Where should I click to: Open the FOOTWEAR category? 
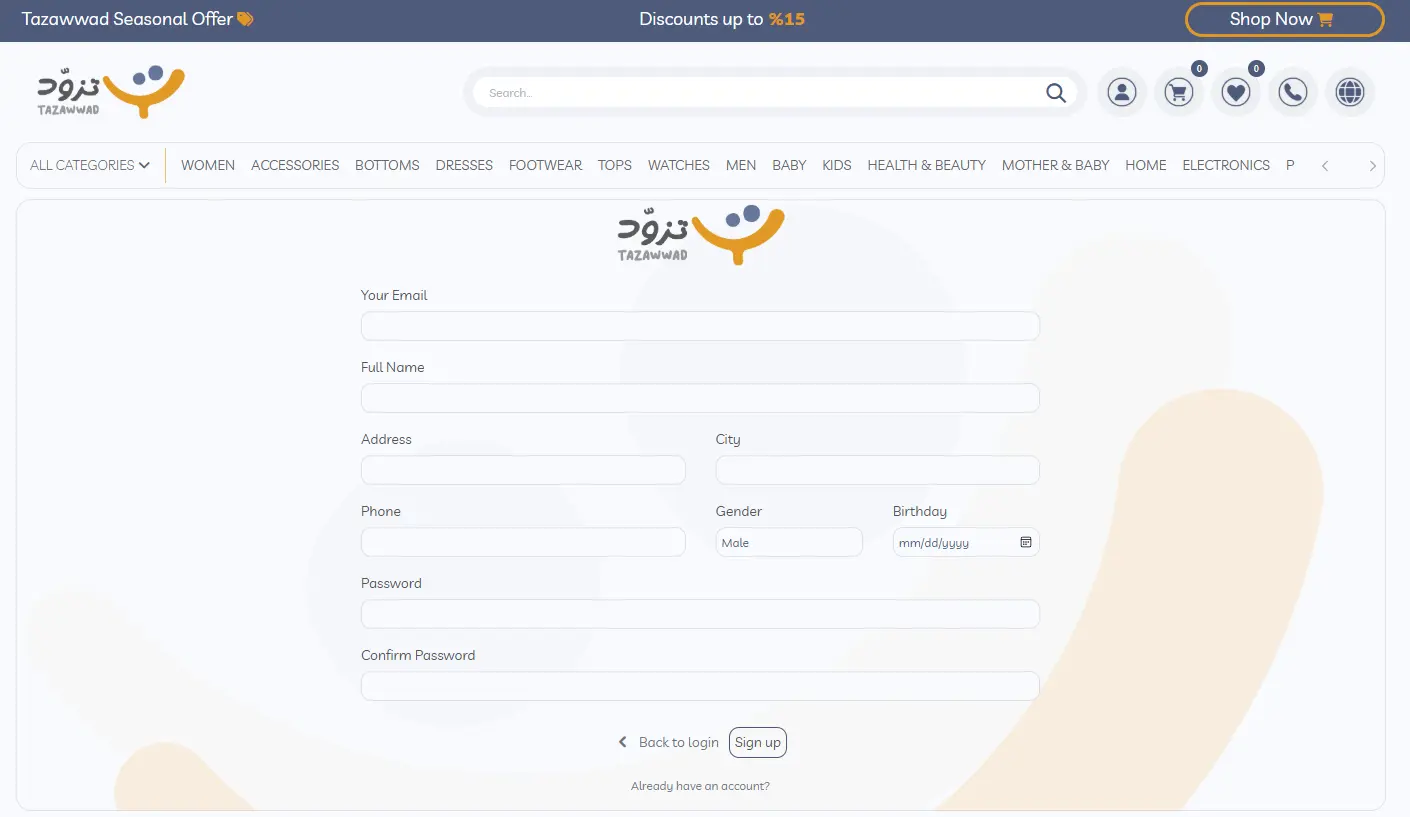545,165
